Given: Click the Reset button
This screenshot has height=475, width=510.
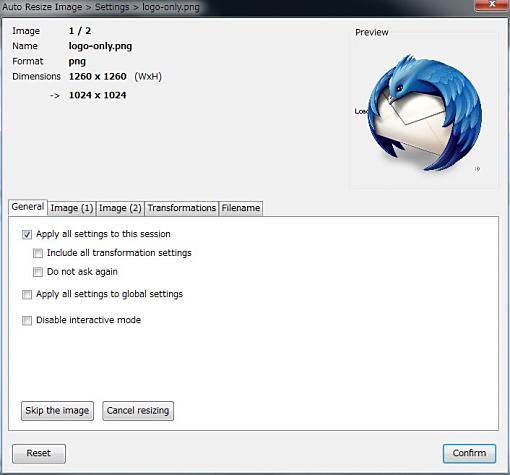Looking at the screenshot, I should (x=39, y=453).
